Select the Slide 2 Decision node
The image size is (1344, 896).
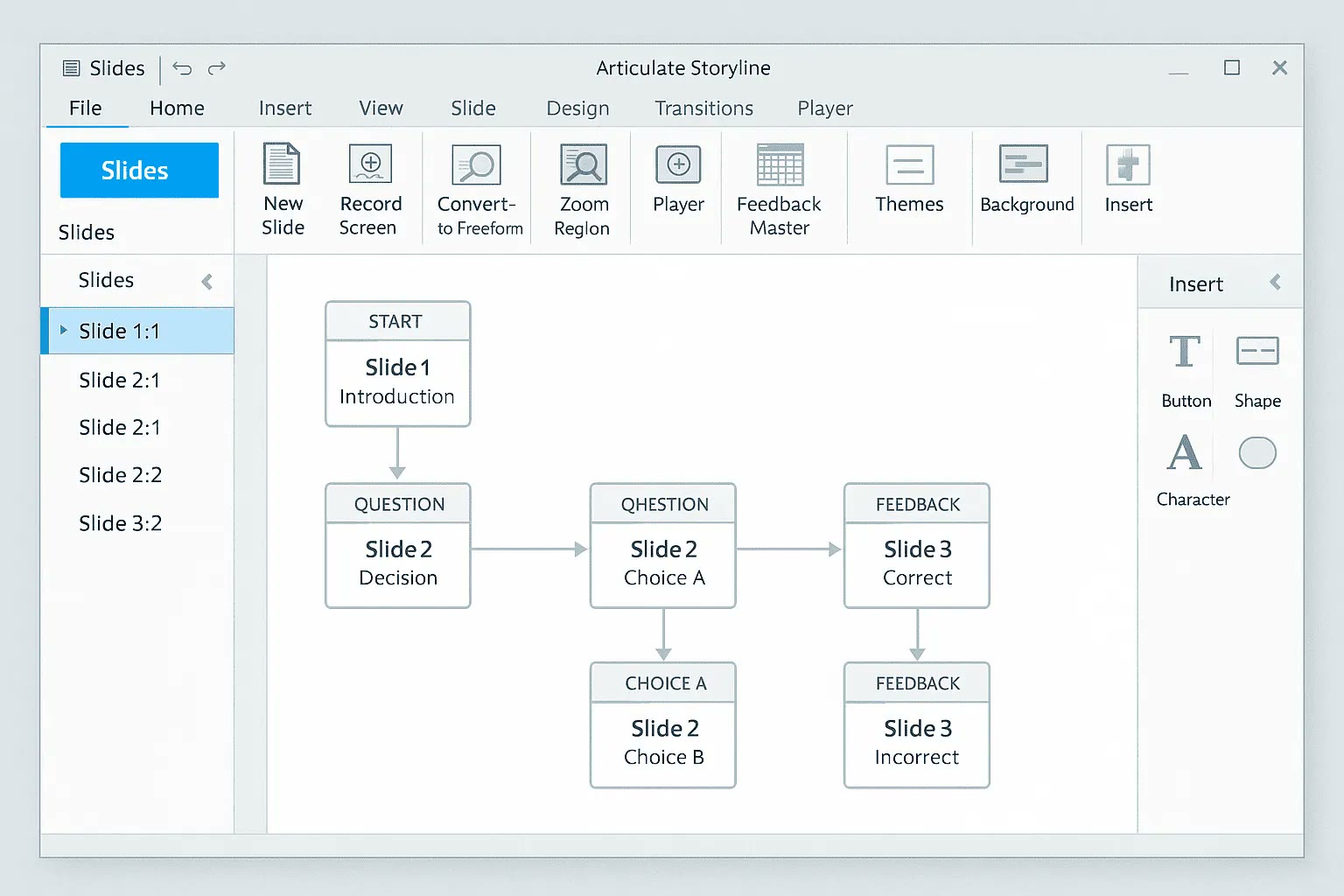397,546
